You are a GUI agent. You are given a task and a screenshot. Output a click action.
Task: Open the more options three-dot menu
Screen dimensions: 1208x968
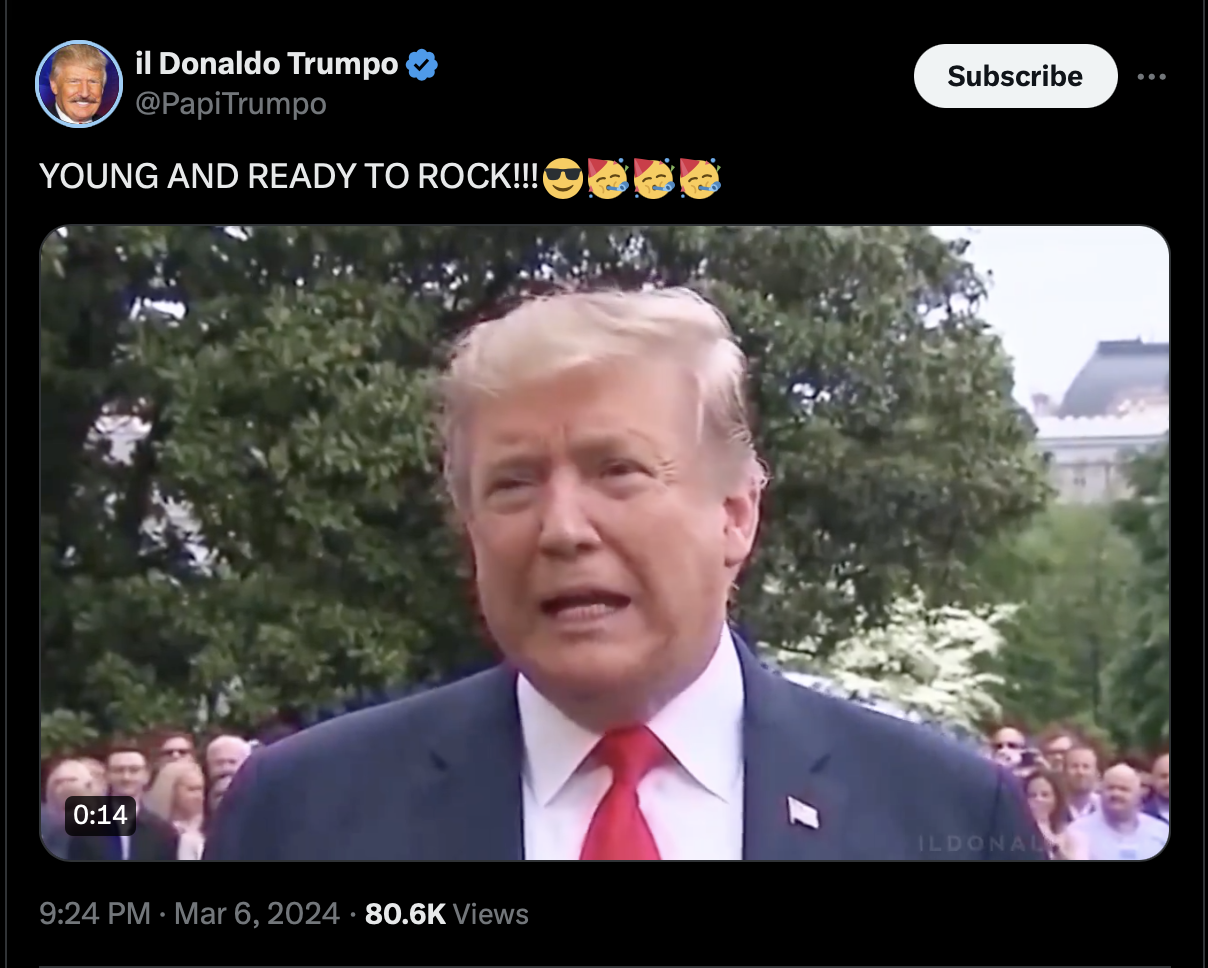pyautogui.click(x=1151, y=76)
